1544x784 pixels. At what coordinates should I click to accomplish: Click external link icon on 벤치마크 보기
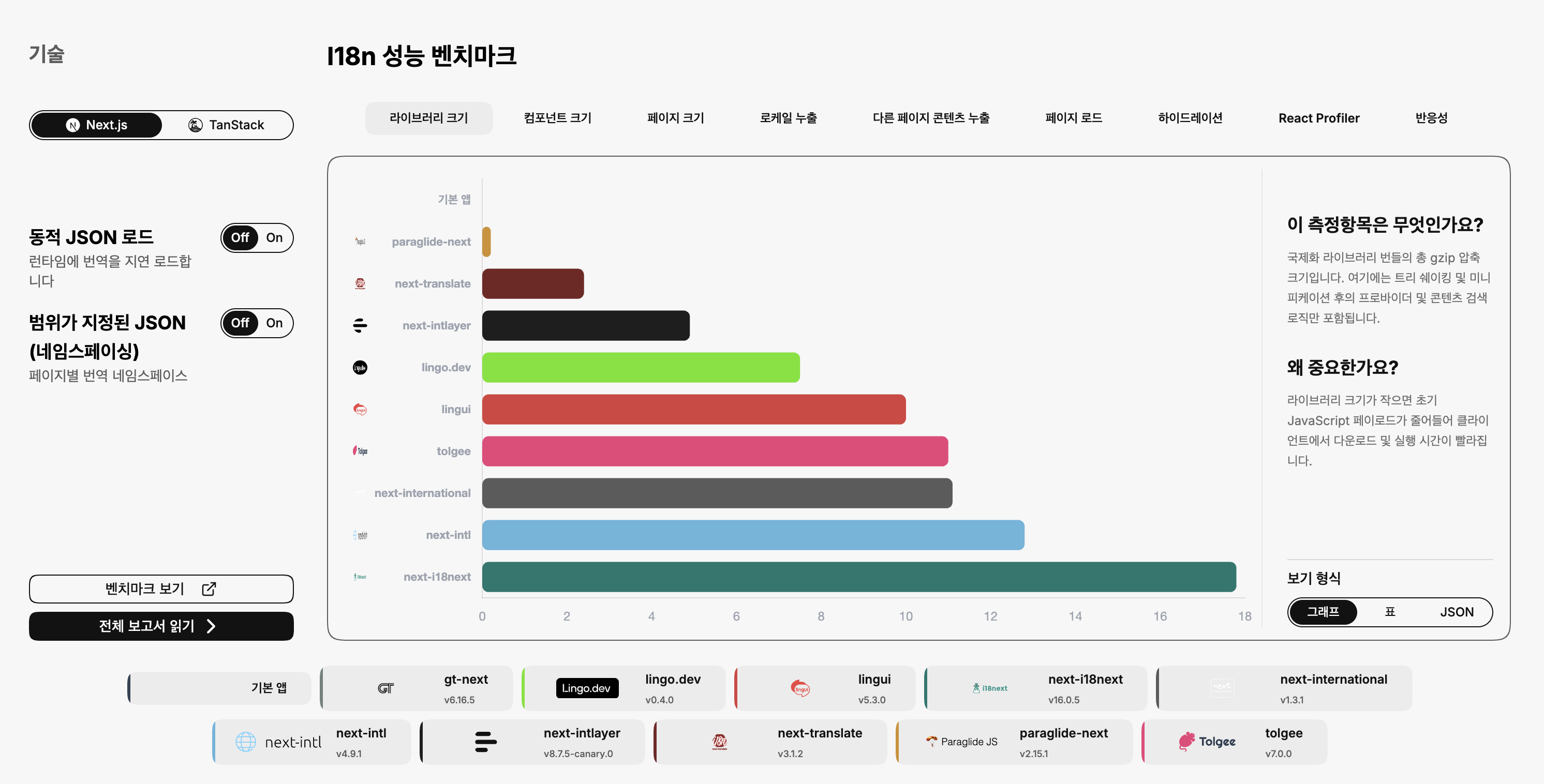(209, 589)
